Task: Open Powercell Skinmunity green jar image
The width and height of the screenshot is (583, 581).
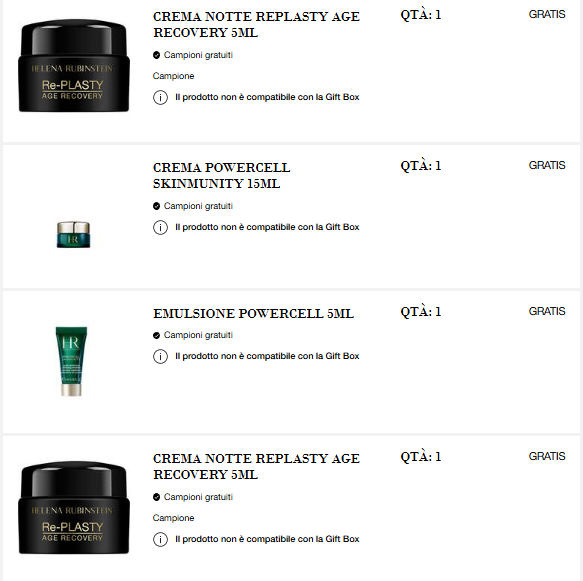Action: click(73, 235)
